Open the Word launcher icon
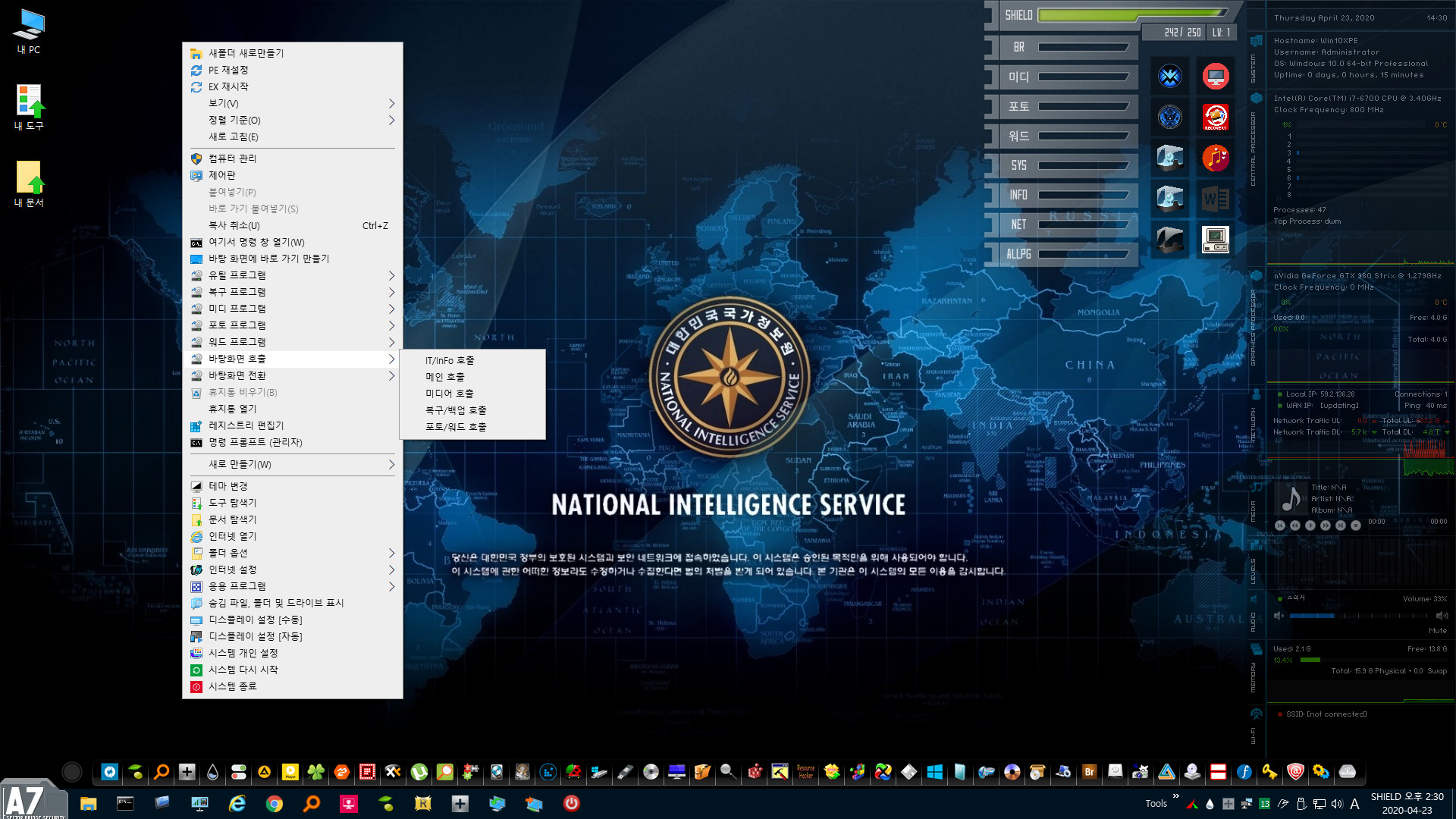The width and height of the screenshot is (1456, 819). click(x=1216, y=199)
